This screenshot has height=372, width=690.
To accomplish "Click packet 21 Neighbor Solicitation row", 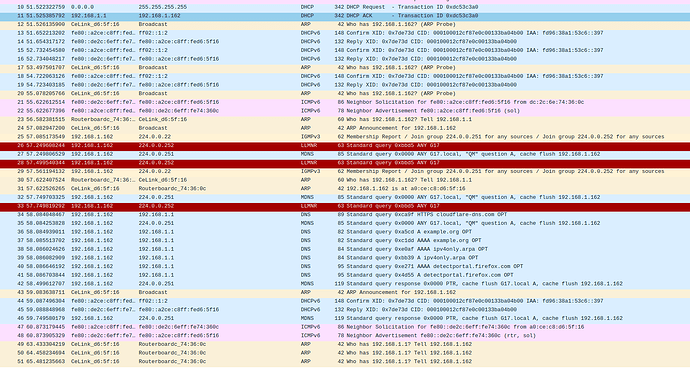I will click(345, 102).
